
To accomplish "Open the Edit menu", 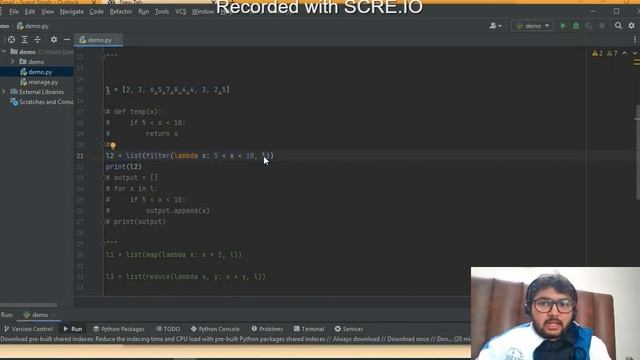I will (30, 11).
